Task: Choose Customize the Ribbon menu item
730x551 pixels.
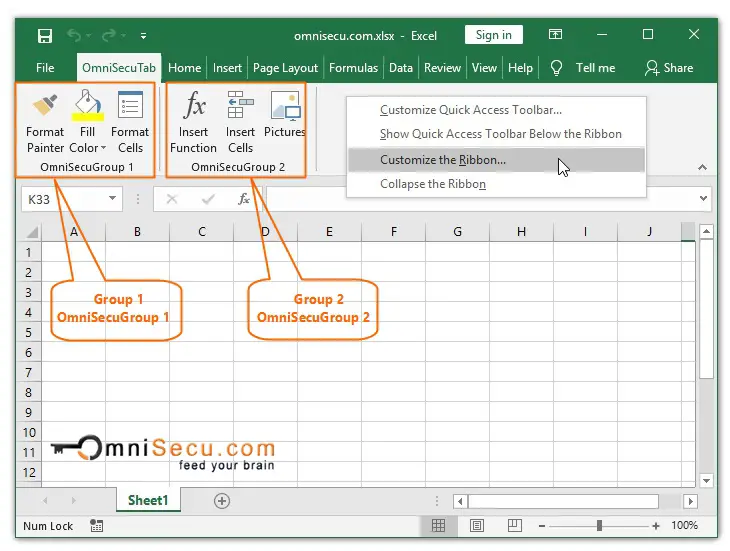Action: (x=496, y=160)
